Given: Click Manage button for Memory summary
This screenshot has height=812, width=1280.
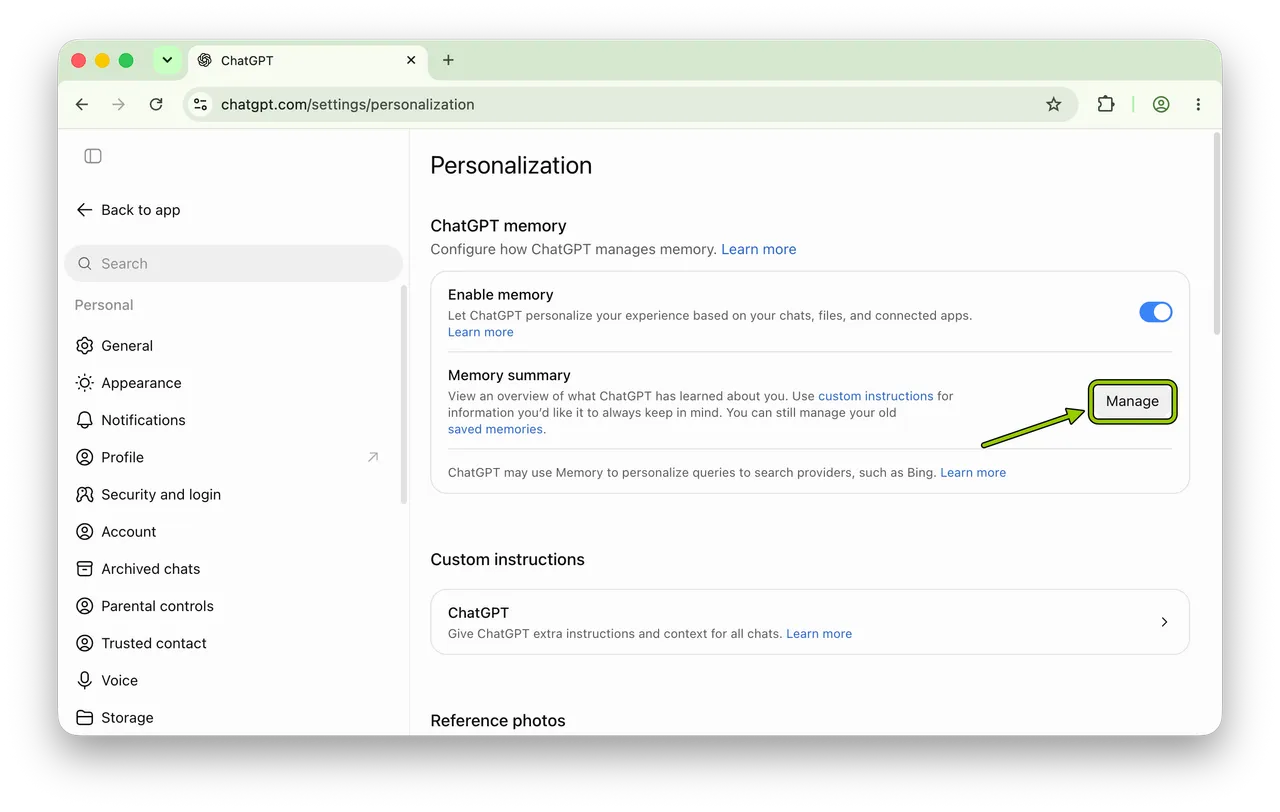Looking at the screenshot, I should click(x=1132, y=401).
